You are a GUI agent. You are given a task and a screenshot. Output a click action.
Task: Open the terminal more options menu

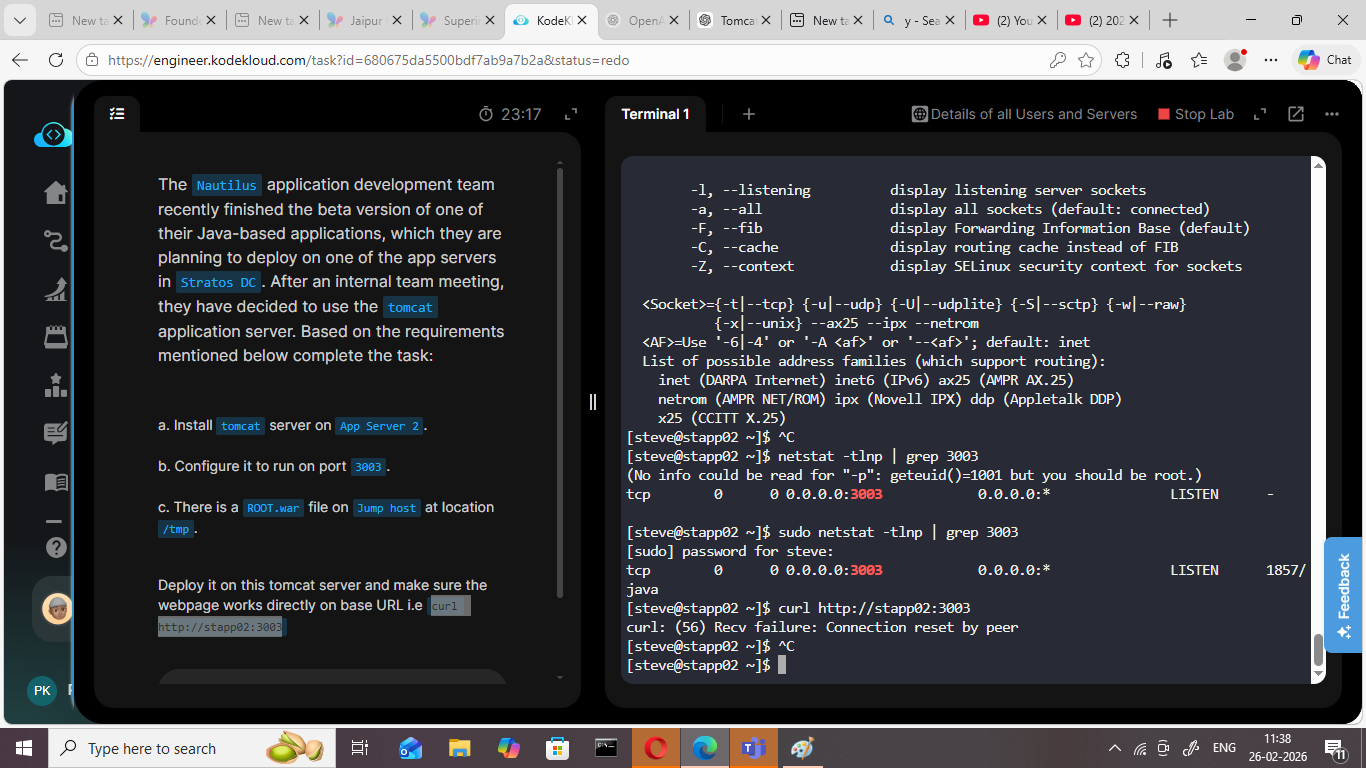(1331, 114)
